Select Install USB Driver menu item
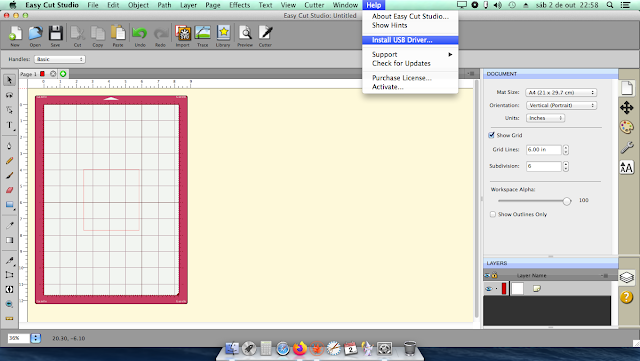This screenshot has width=640, height=361. click(410, 40)
